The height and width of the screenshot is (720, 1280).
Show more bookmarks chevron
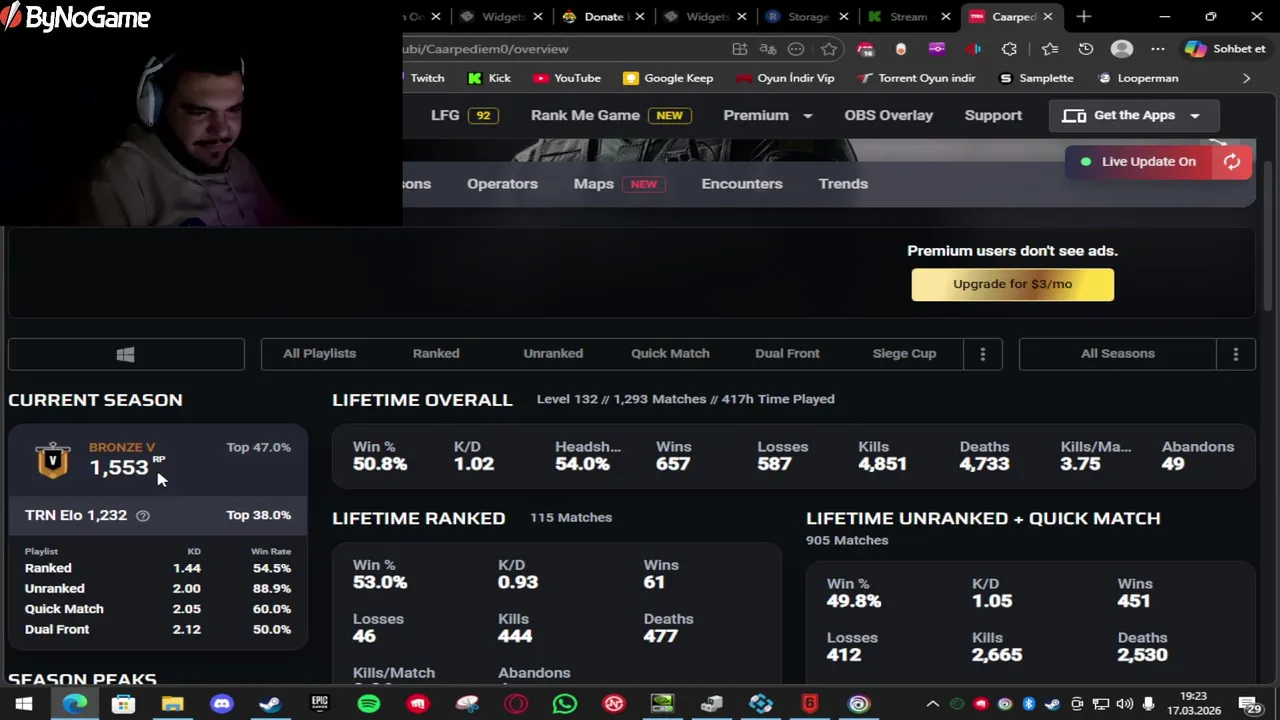(x=1246, y=78)
